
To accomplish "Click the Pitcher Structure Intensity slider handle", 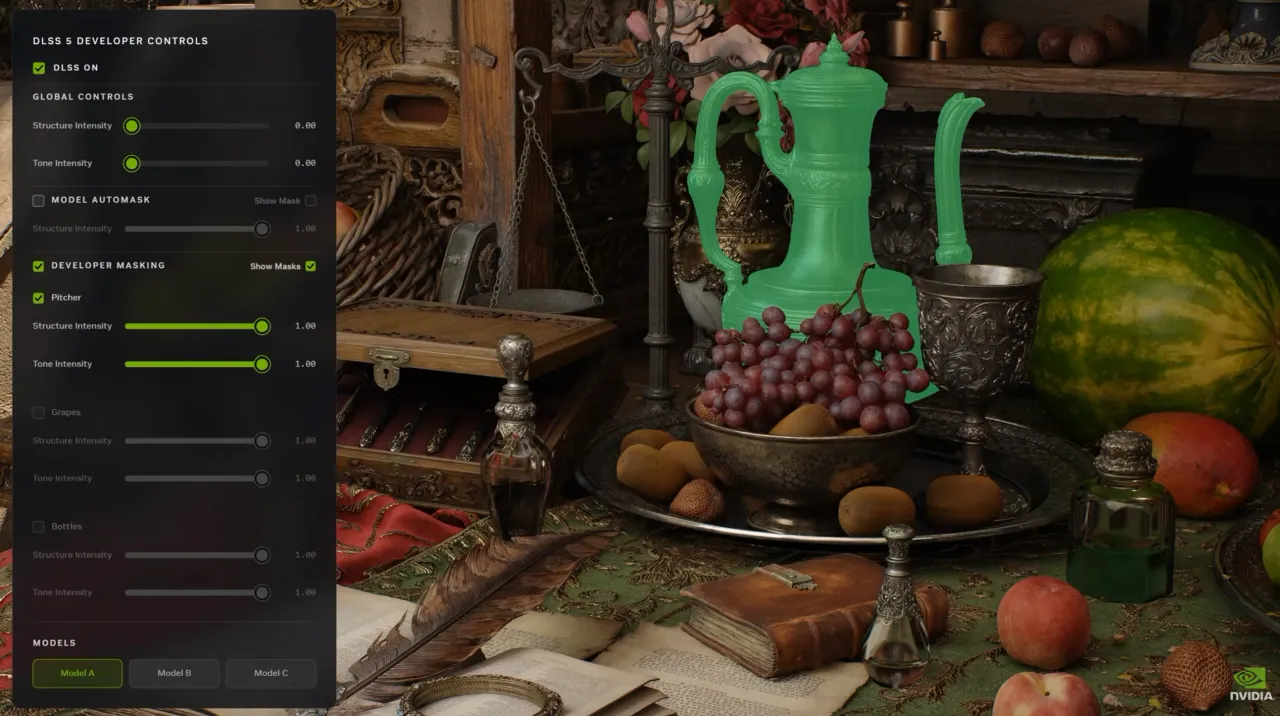I will click(262, 326).
